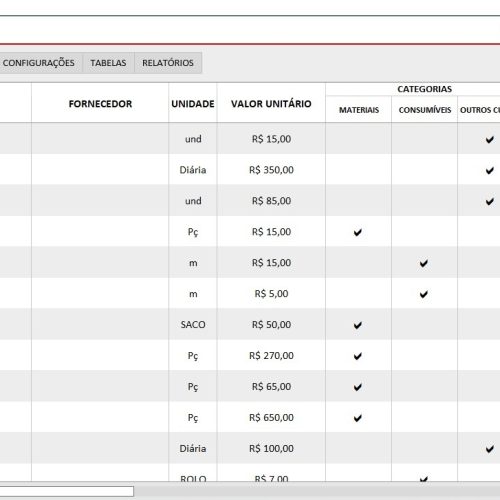Click the R$ 650,00 value cell
Image resolution: width=500 pixels, height=500 pixels.
(271, 418)
